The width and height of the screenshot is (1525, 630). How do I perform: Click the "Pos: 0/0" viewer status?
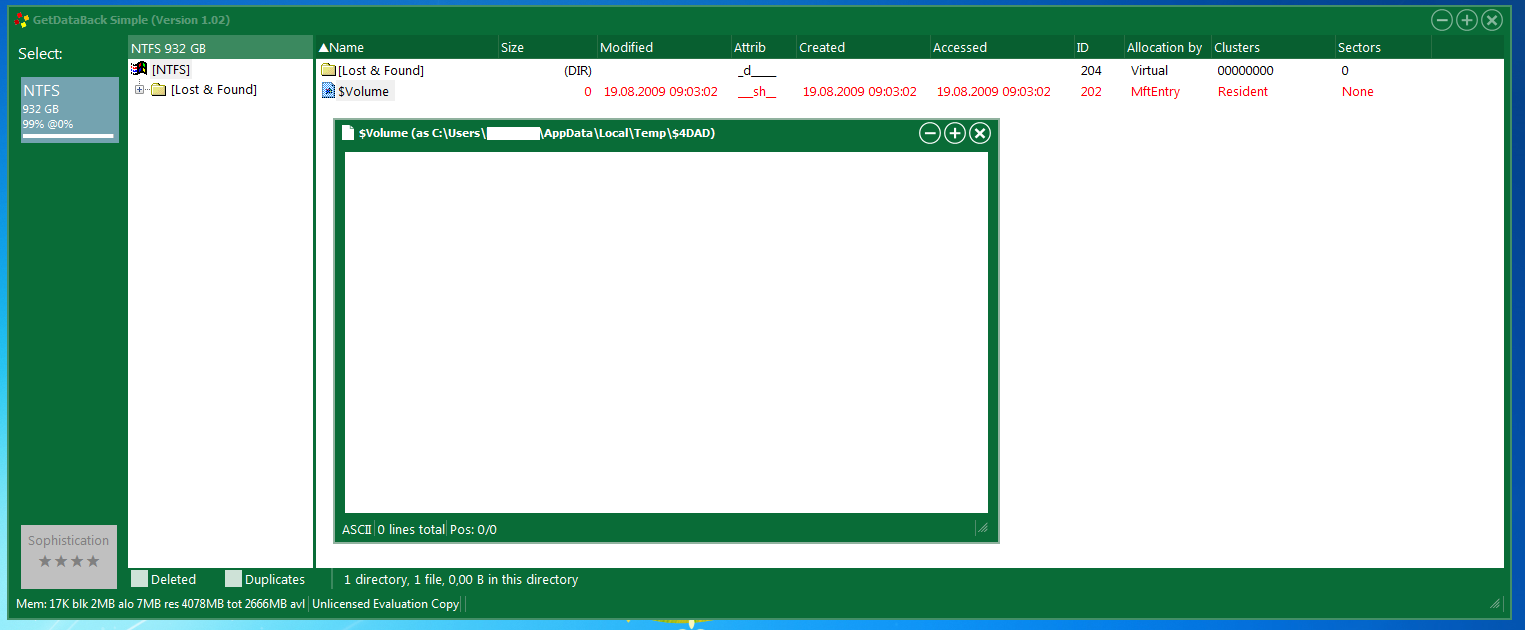pos(473,529)
